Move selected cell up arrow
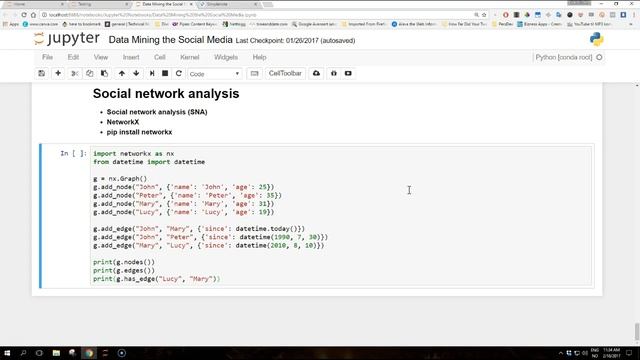 coord(122,73)
